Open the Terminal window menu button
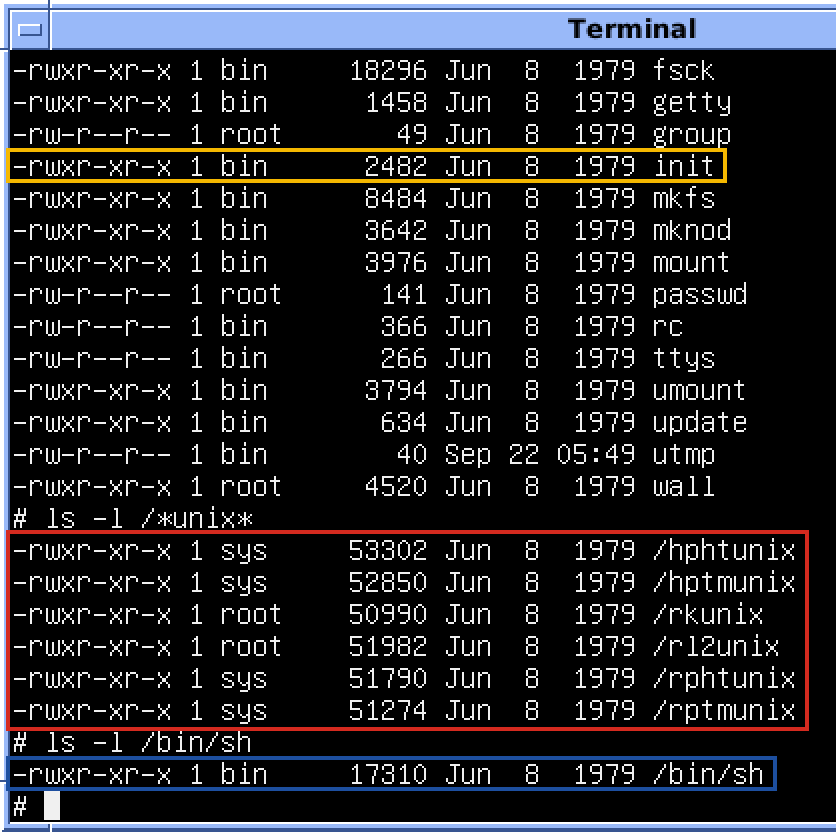The width and height of the screenshot is (836, 832). tap(30, 29)
